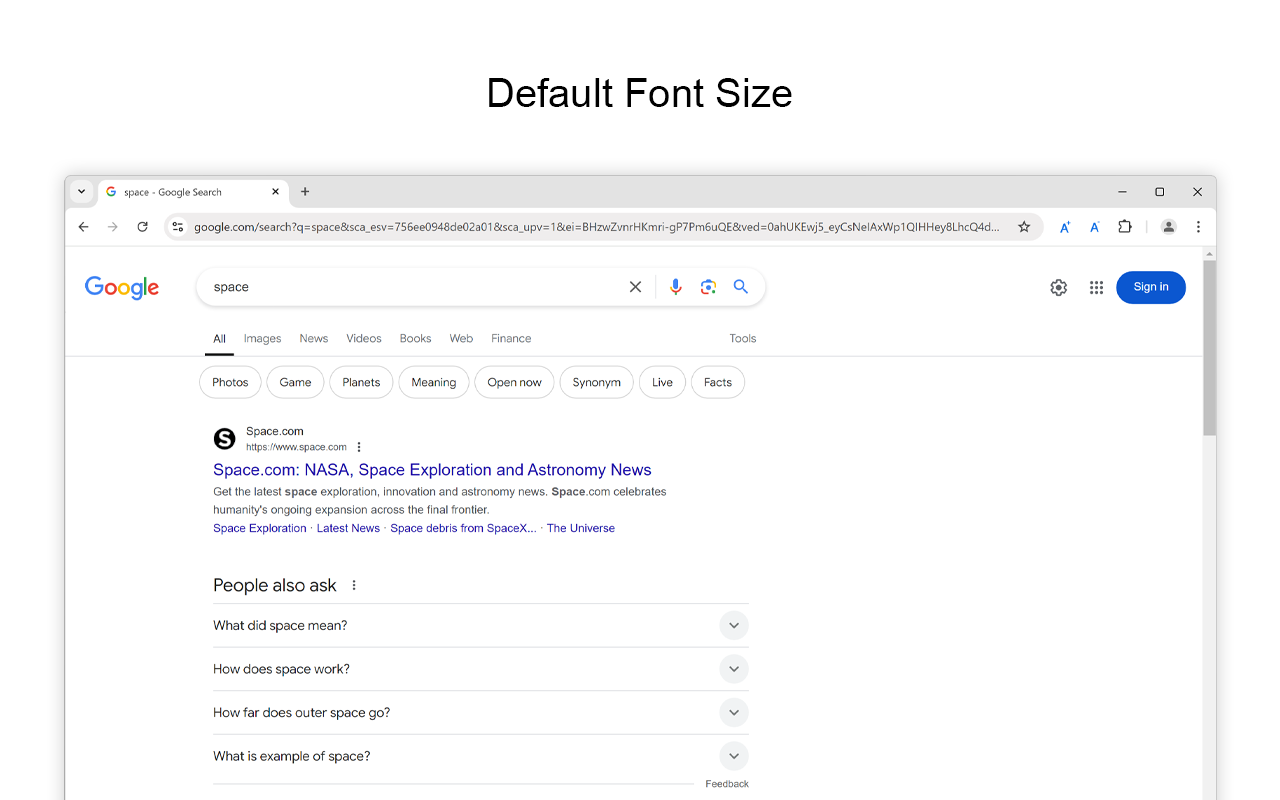Screen dimensions: 1280x800
Task: Open the Space.com result link
Action: [432, 469]
